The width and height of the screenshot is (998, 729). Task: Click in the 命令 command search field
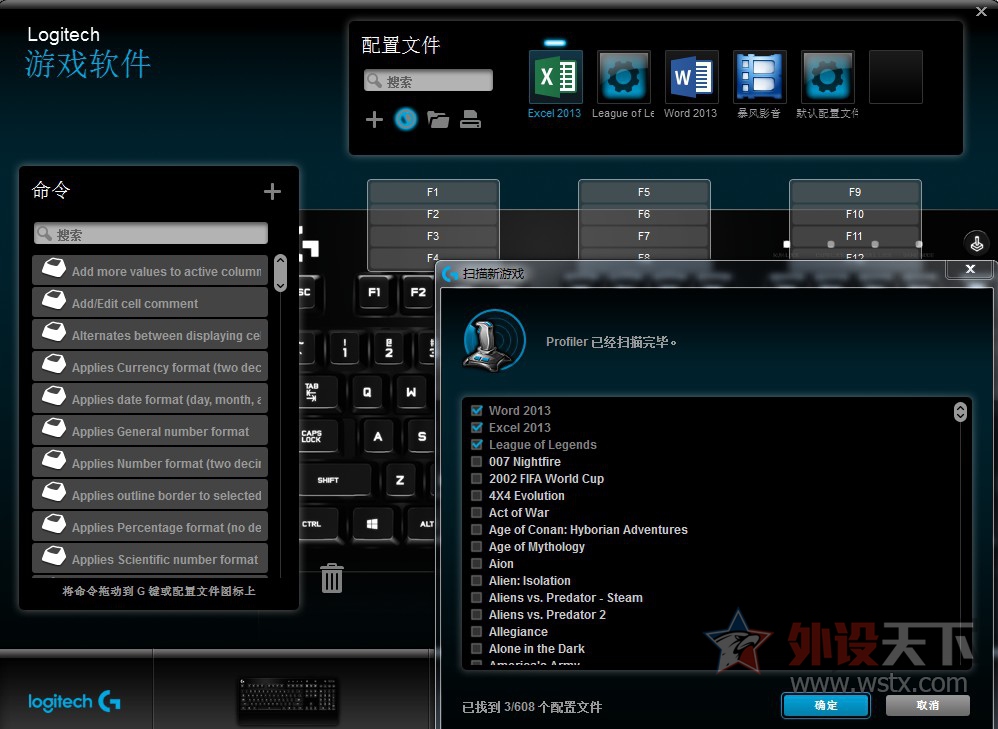(151, 234)
